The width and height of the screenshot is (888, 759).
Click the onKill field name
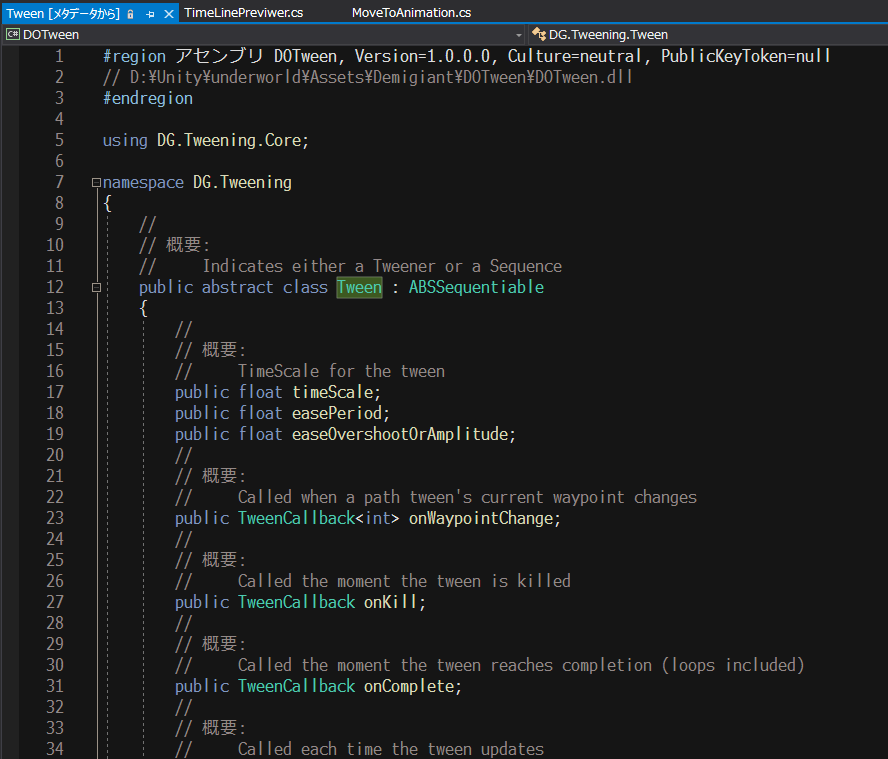pyautogui.click(x=390, y=602)
